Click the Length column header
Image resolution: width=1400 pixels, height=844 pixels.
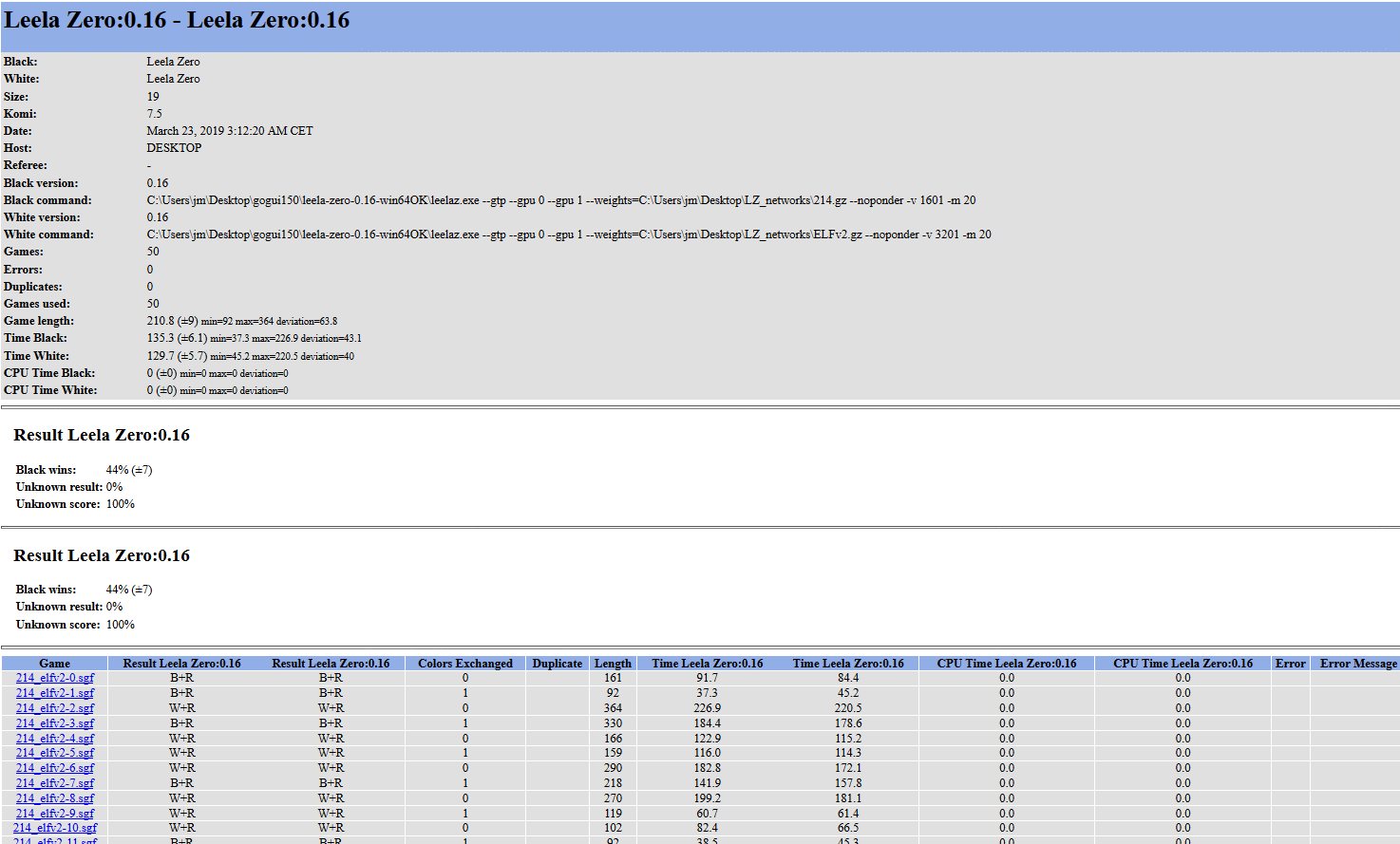[x=613, y=664]
